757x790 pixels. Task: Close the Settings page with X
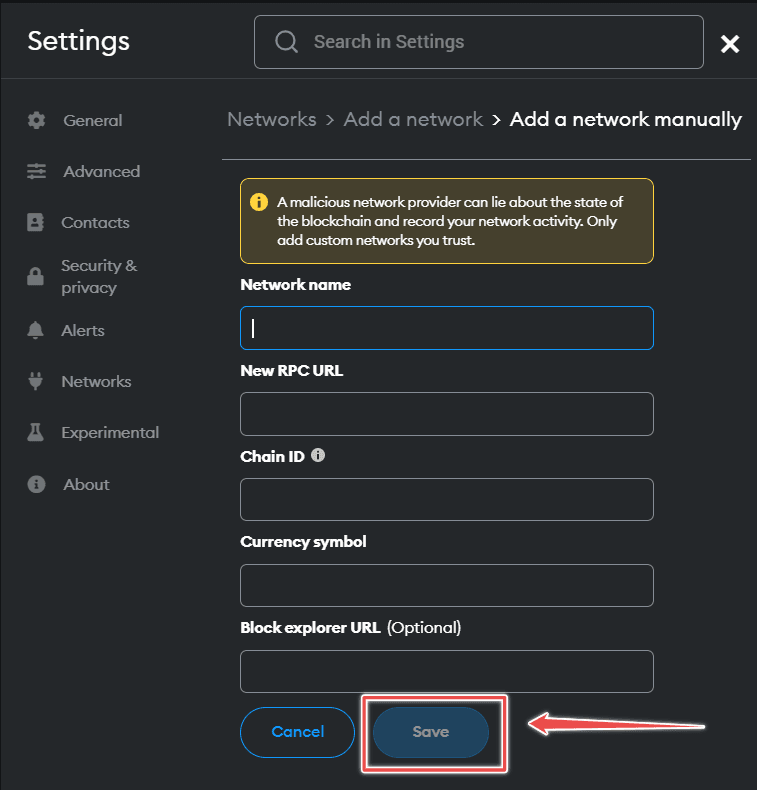coord(730,44)
